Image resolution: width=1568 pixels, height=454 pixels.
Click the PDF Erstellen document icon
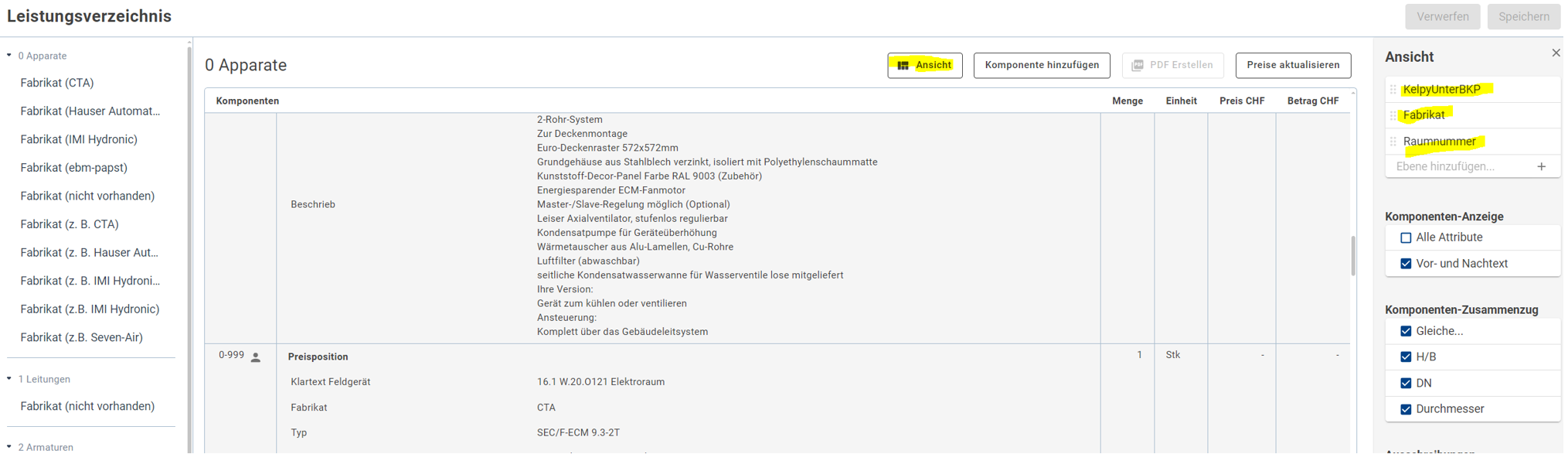1138,66
